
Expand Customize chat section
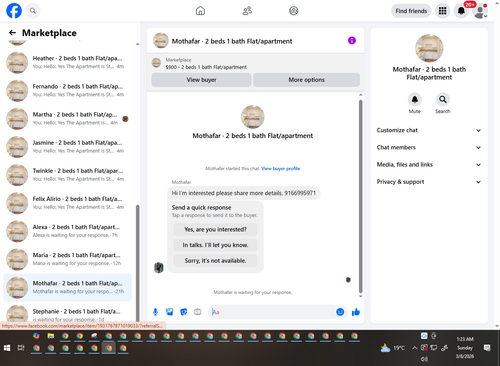[429, 130]
